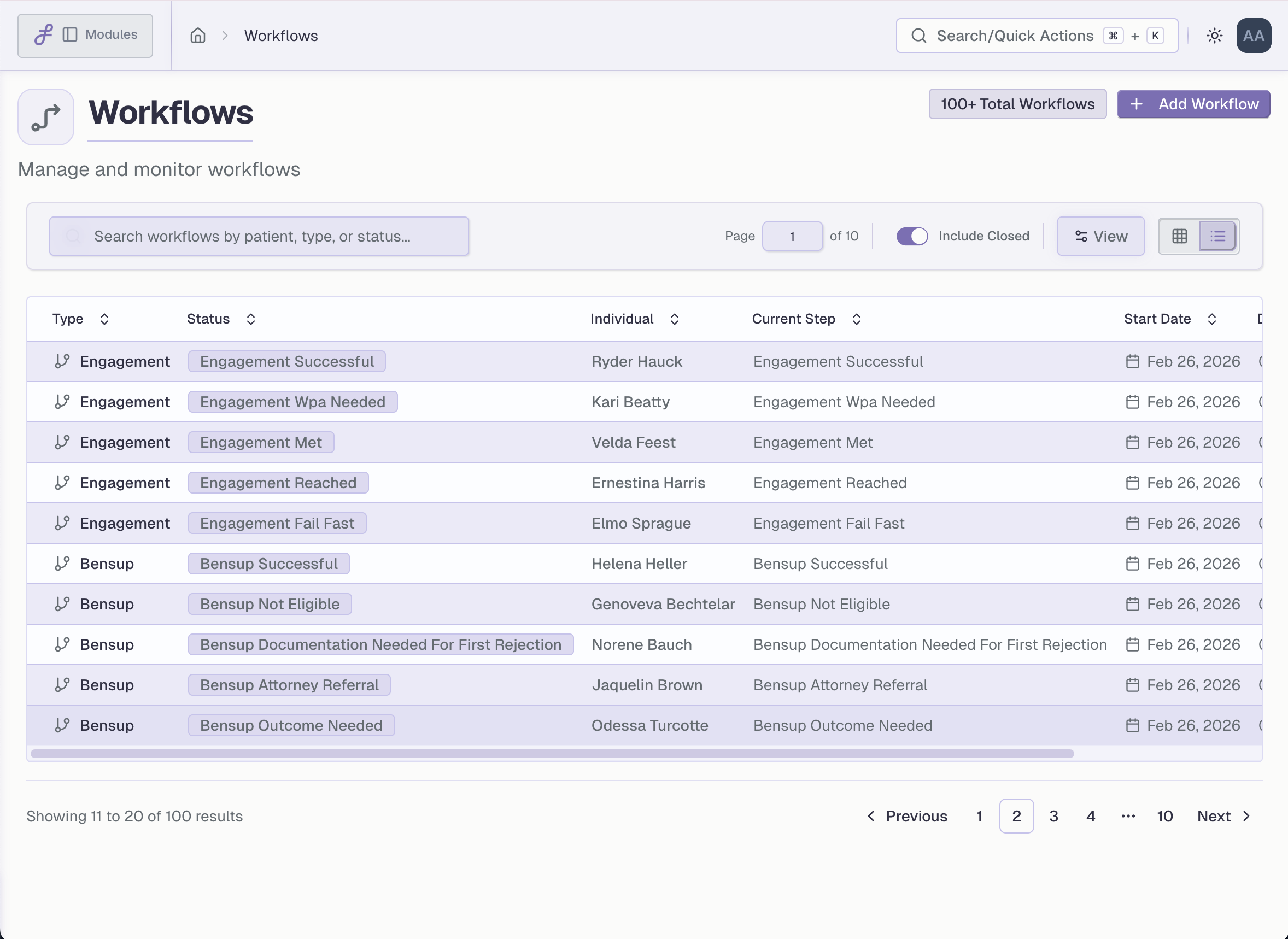Switch to list view
Image resolution: width=1288 pixels, height=939 pixels.
tap(1217, 236)
